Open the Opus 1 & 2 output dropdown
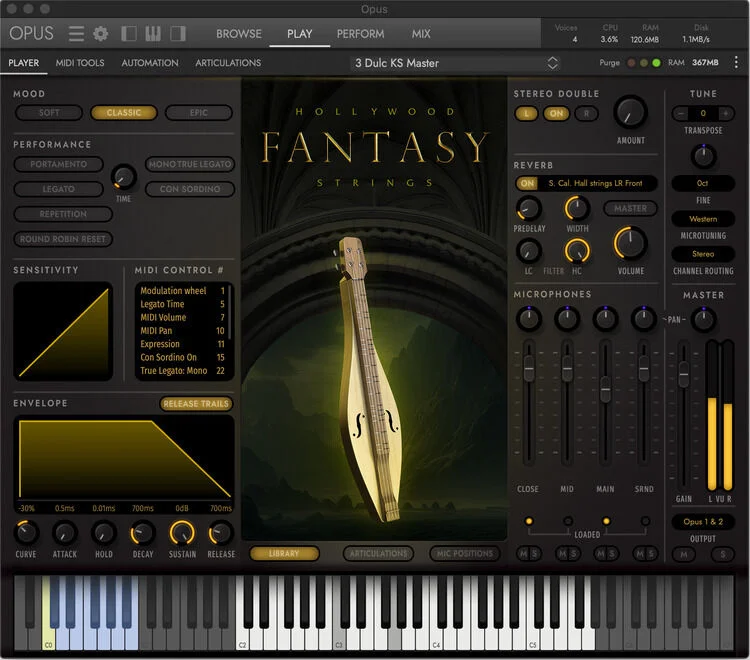Image resolution: width=750 pixels, height=660 pixels. [x=703, y=522]
